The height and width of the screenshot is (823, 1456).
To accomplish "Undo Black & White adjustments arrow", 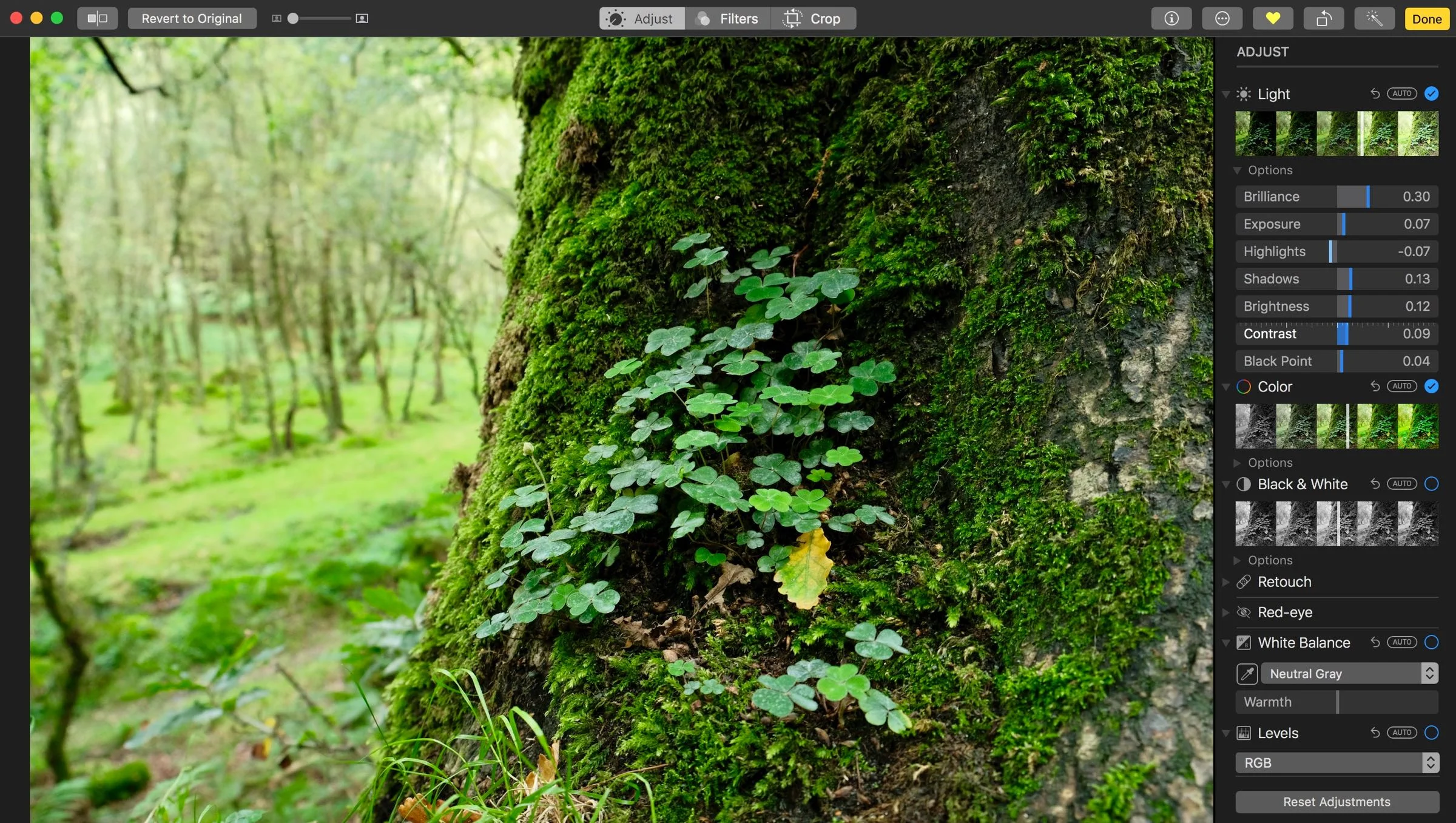I will pos(1375,484).
